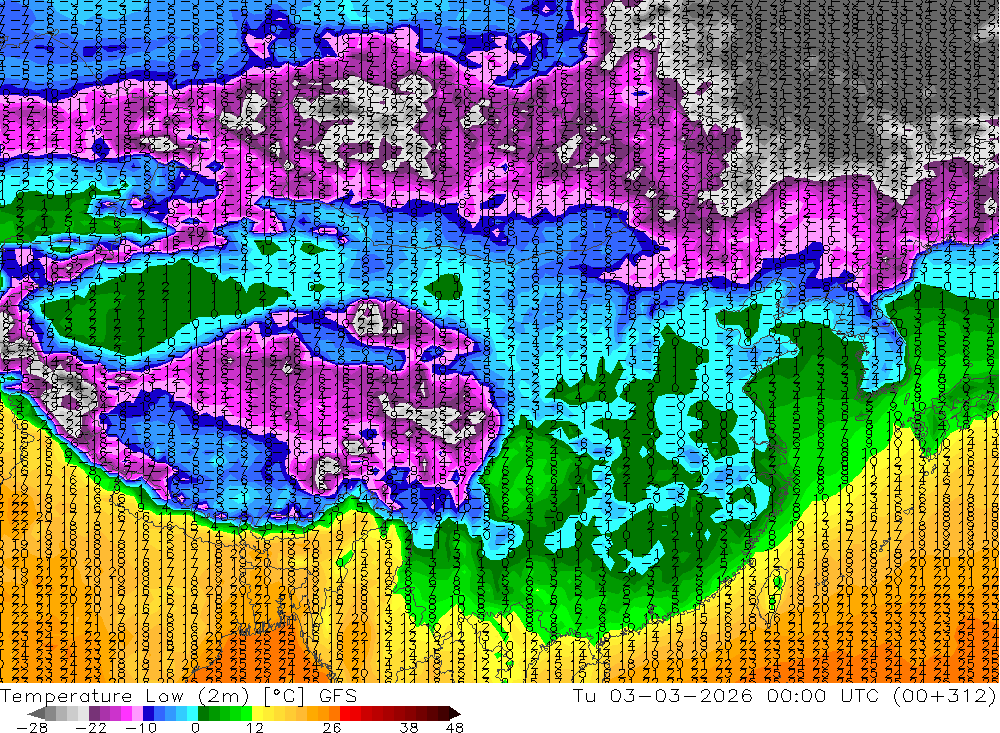The image size is (1000, 733).
Task: Click the '-10' legend label
Action: coord(141,727)
